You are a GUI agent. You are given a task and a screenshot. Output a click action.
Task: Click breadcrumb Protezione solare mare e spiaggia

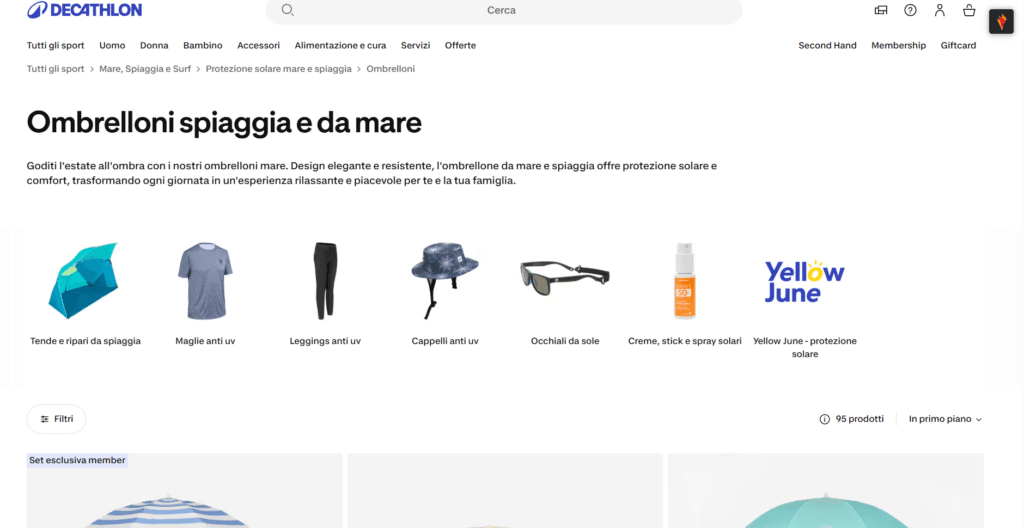[278, 69]
